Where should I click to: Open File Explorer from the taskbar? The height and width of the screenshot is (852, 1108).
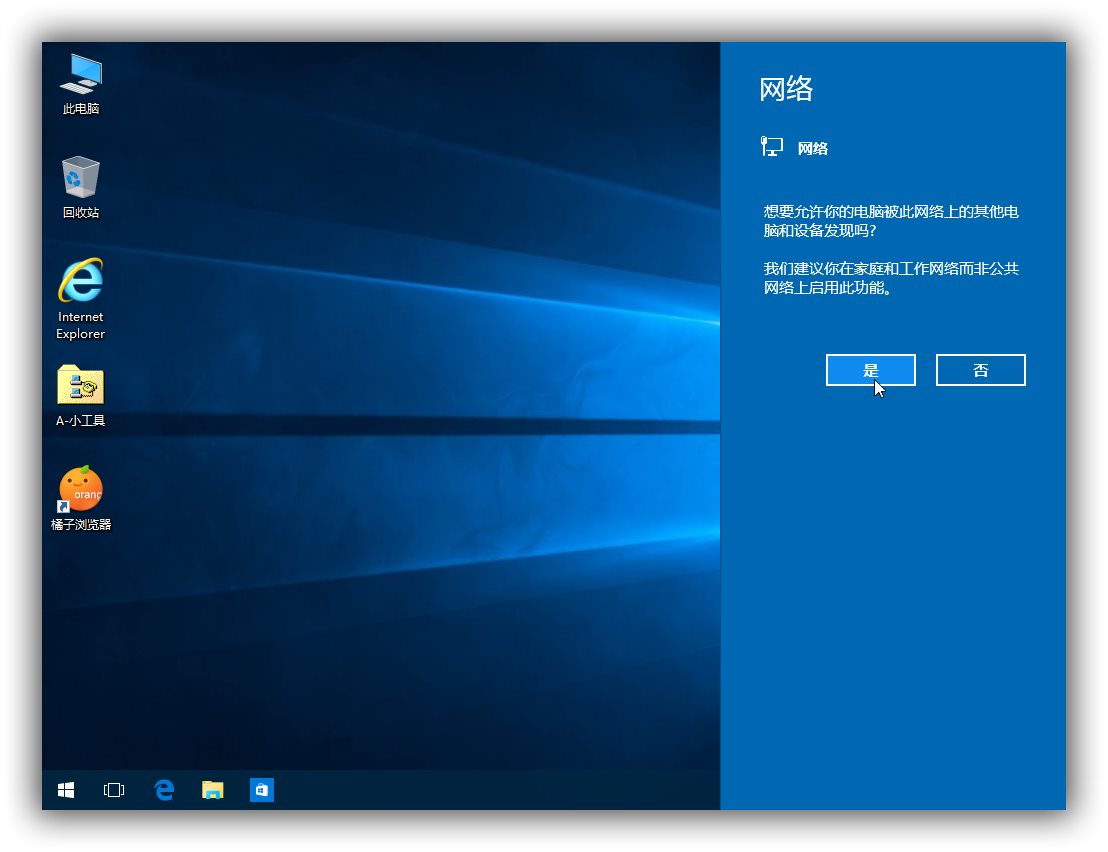tap(213, 790)
